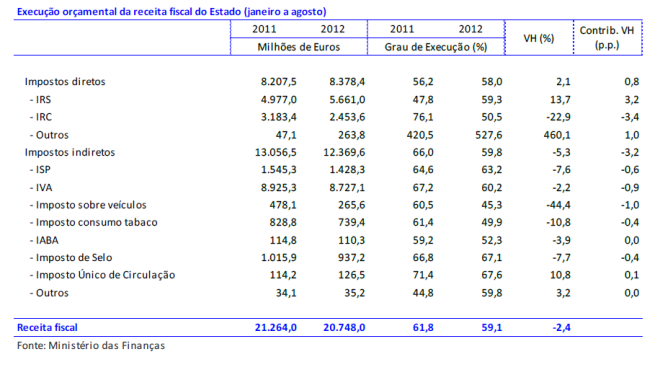Click the total 20.748,0 in Receita fiscal

(344, 327)
